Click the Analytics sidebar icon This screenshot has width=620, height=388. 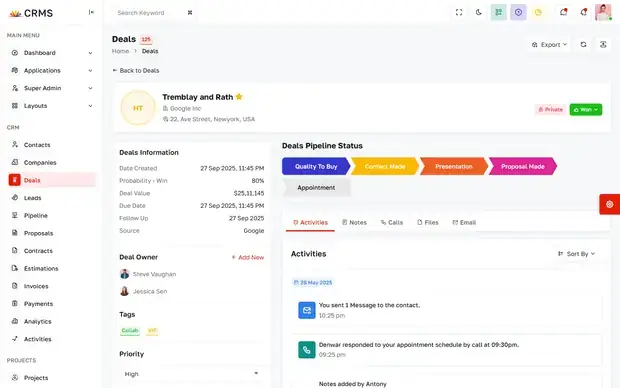(x=15, y=321)
